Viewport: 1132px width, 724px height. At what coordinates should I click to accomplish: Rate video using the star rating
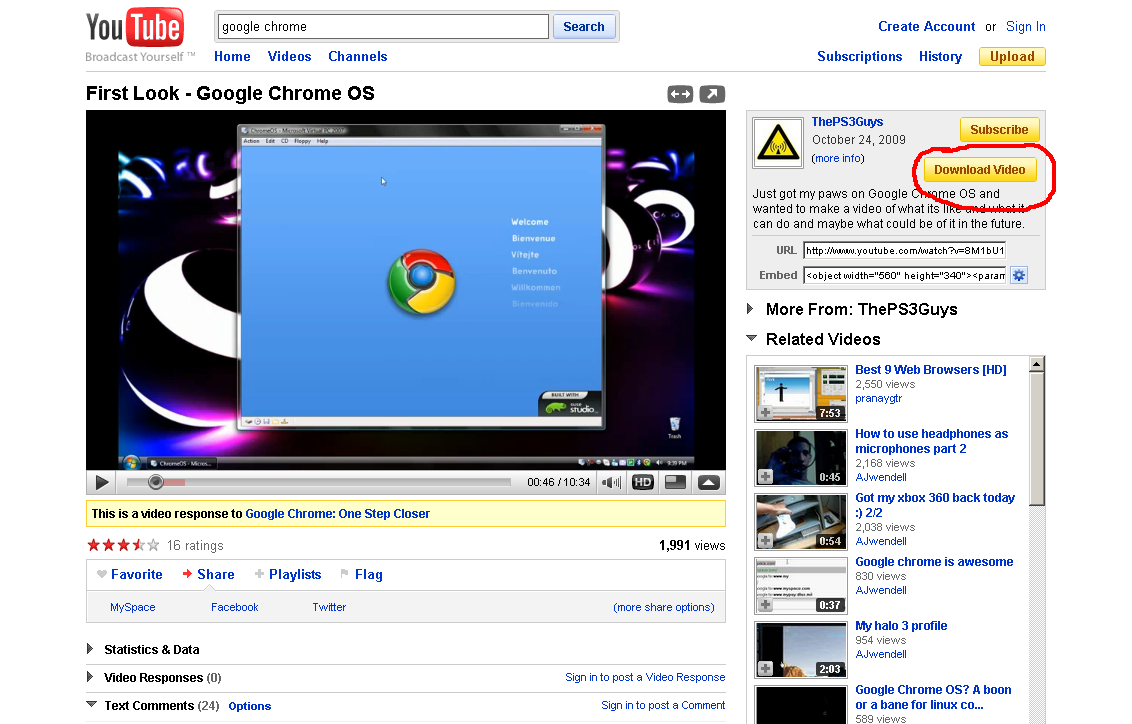pyautogui.click(x=123, y=545)
